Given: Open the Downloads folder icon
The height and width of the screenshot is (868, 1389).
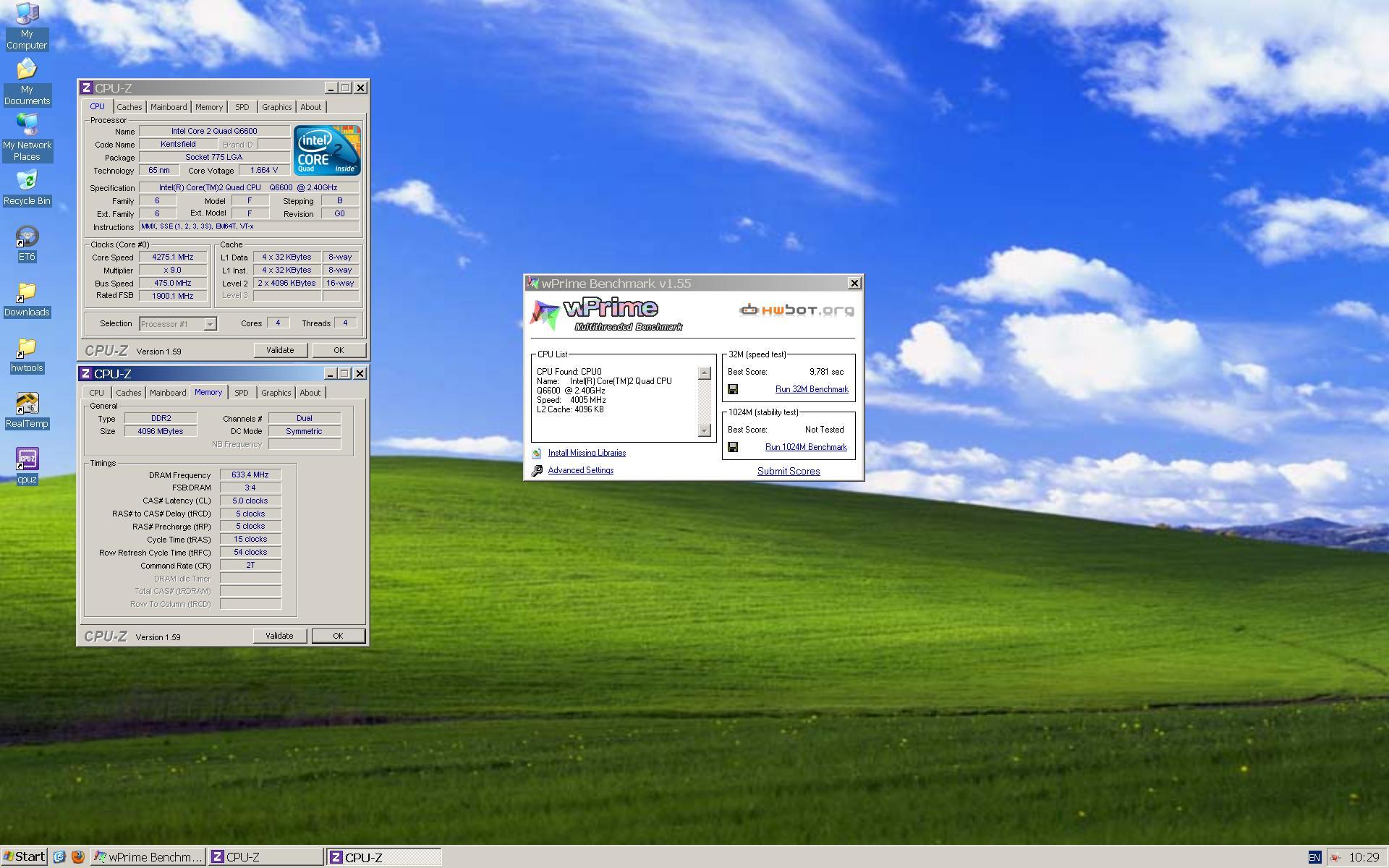Looking at the screenshot, I should [x=27, y=299].
